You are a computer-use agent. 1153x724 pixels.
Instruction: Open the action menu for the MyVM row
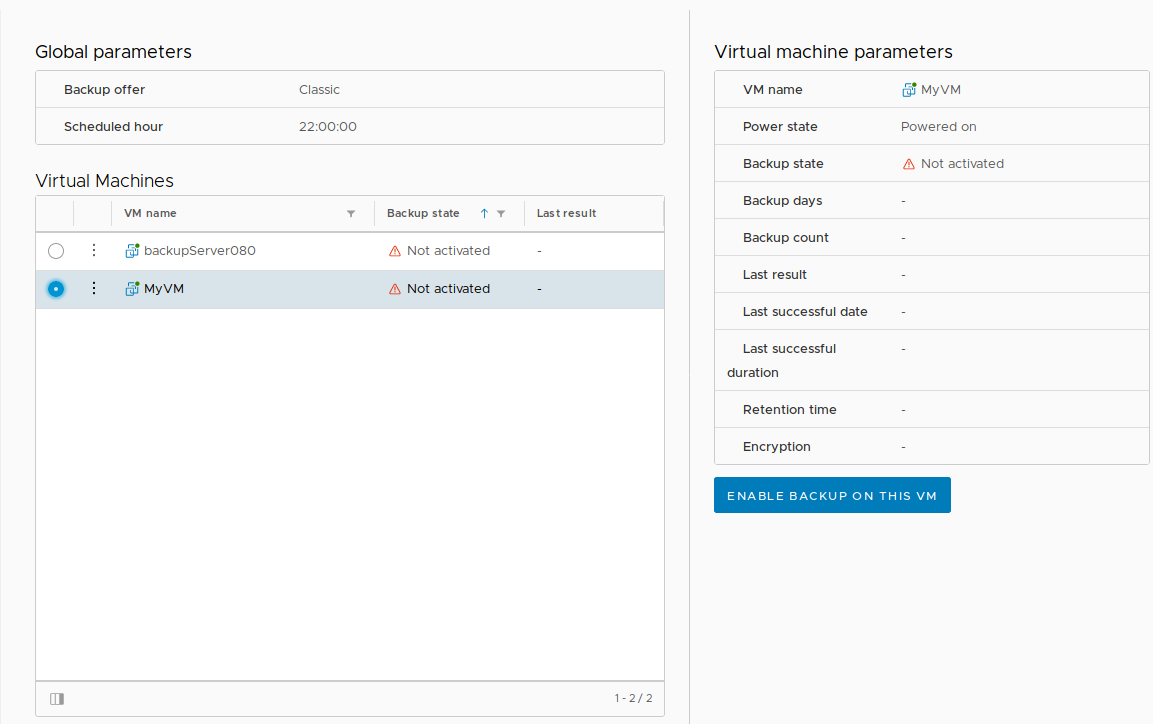point(93,288)
